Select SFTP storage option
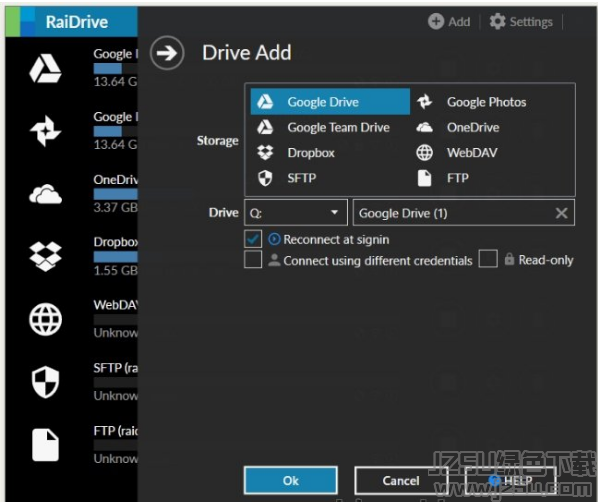 click(x=330, y=178)
